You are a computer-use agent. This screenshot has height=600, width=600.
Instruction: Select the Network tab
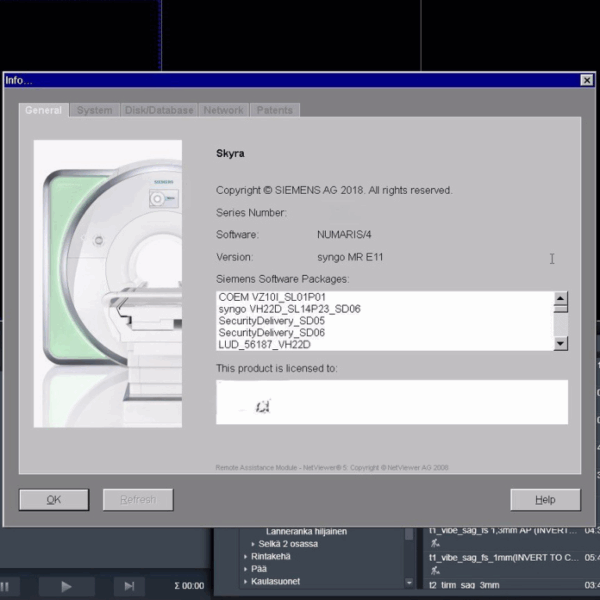(223, 110)
